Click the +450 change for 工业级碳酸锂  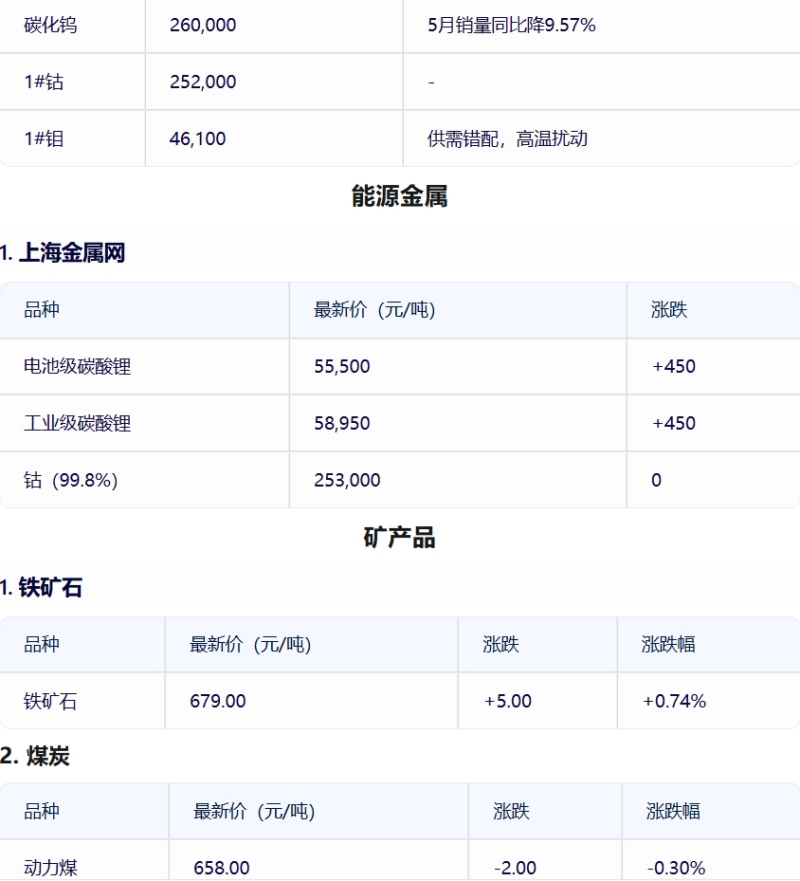pyautogui.click(x=674, y=423)
